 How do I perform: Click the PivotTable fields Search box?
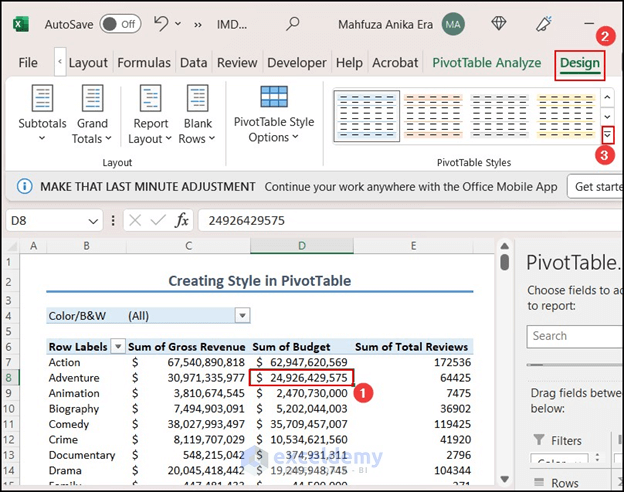575,336
